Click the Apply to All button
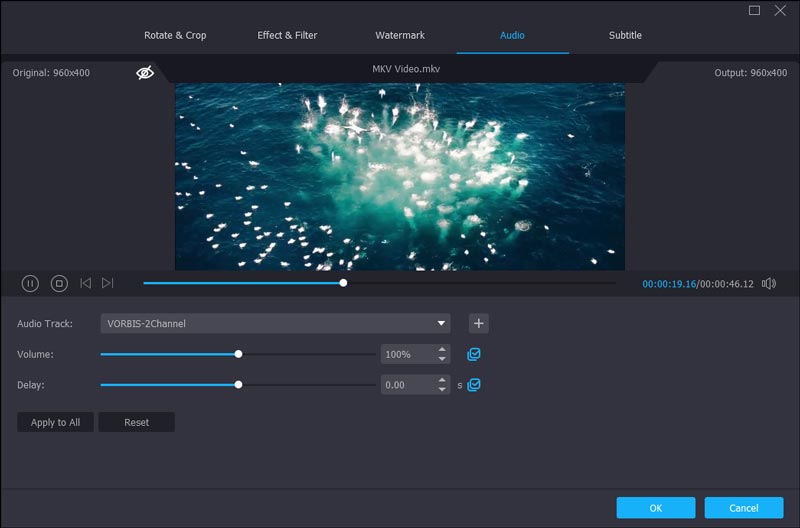The width and height of the screenshot is (800, 528). [55, 422]
